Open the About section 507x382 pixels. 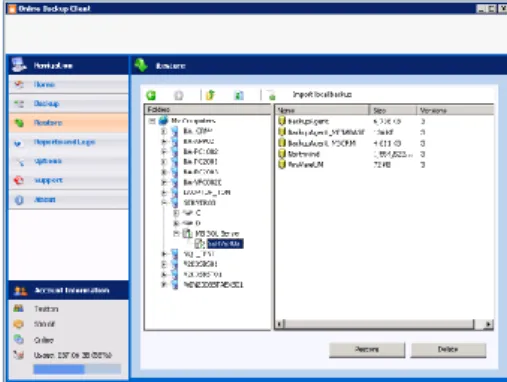(x=68, y=200)
